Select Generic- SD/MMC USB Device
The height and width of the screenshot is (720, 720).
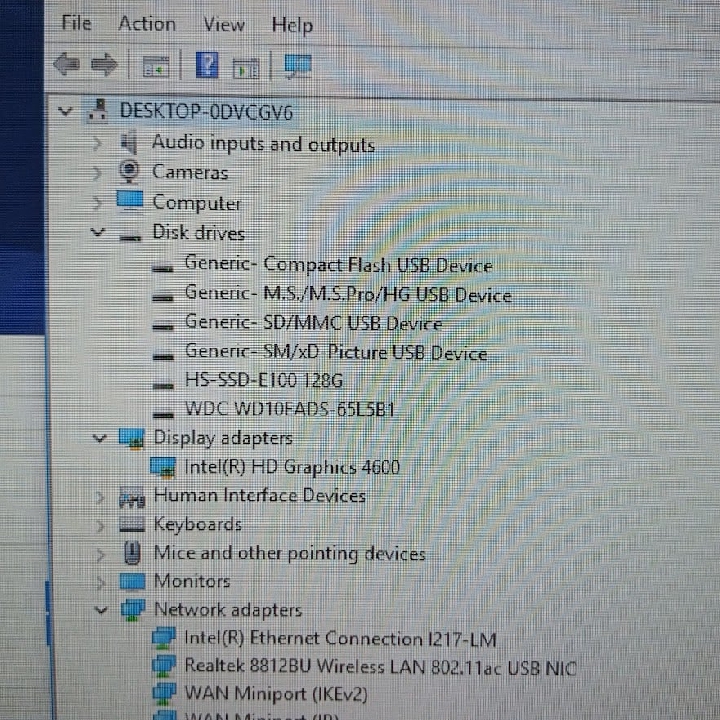pos(313,323)
